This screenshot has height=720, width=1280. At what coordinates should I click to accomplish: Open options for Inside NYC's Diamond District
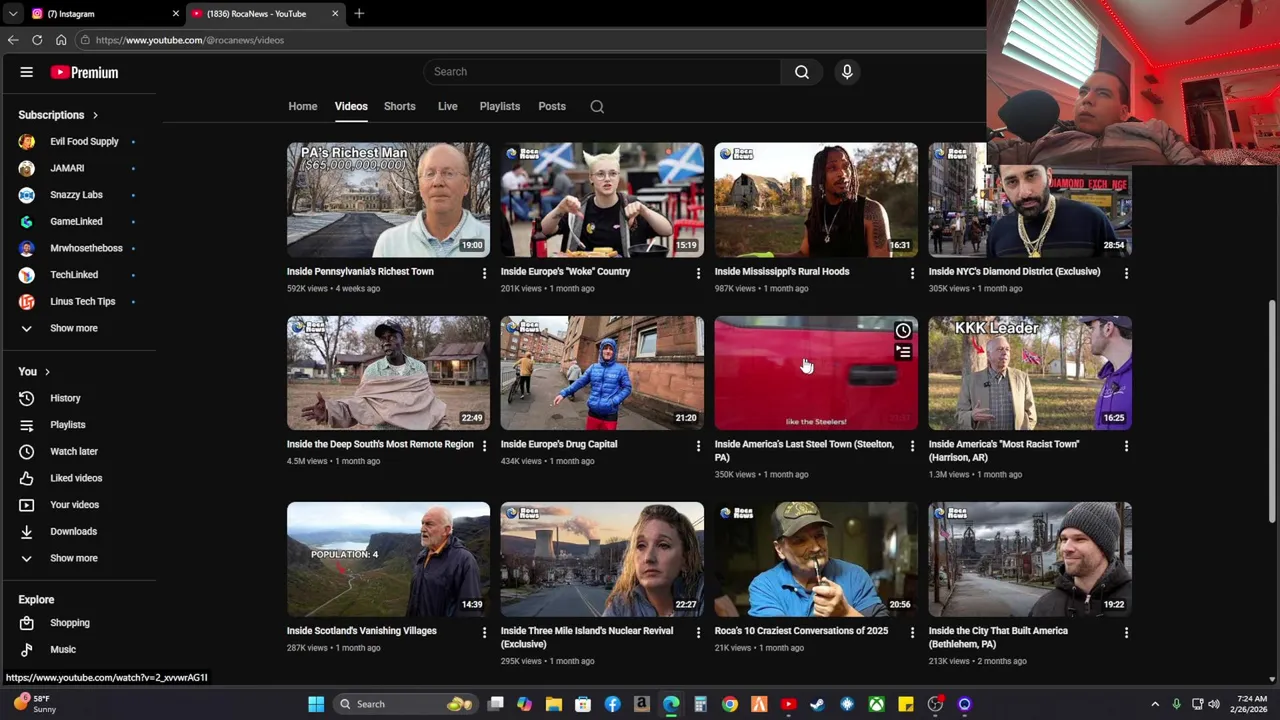[x=1126, y=273]
